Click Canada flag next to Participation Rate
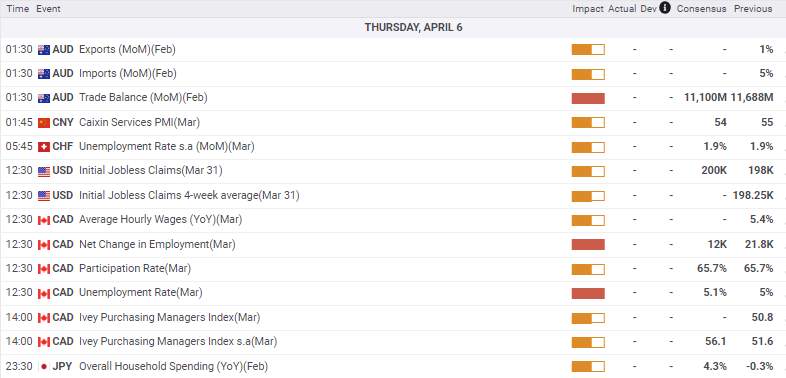The width and height of the screenshot is (786, 378). coord(44,269)
